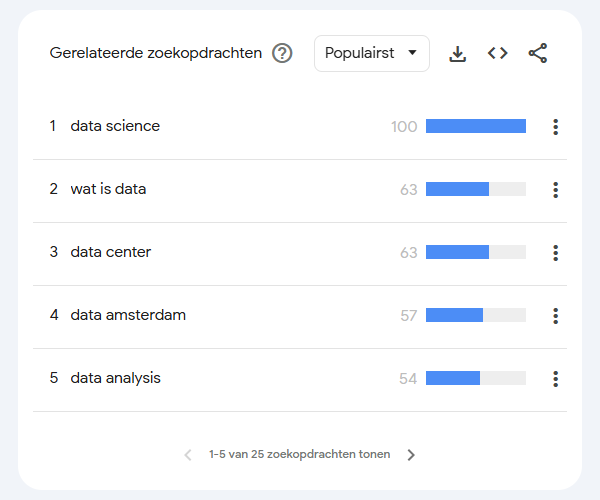Open the data amsterdam query
Image resolution: width=600 pixels, height=500 pixels.
128,315
